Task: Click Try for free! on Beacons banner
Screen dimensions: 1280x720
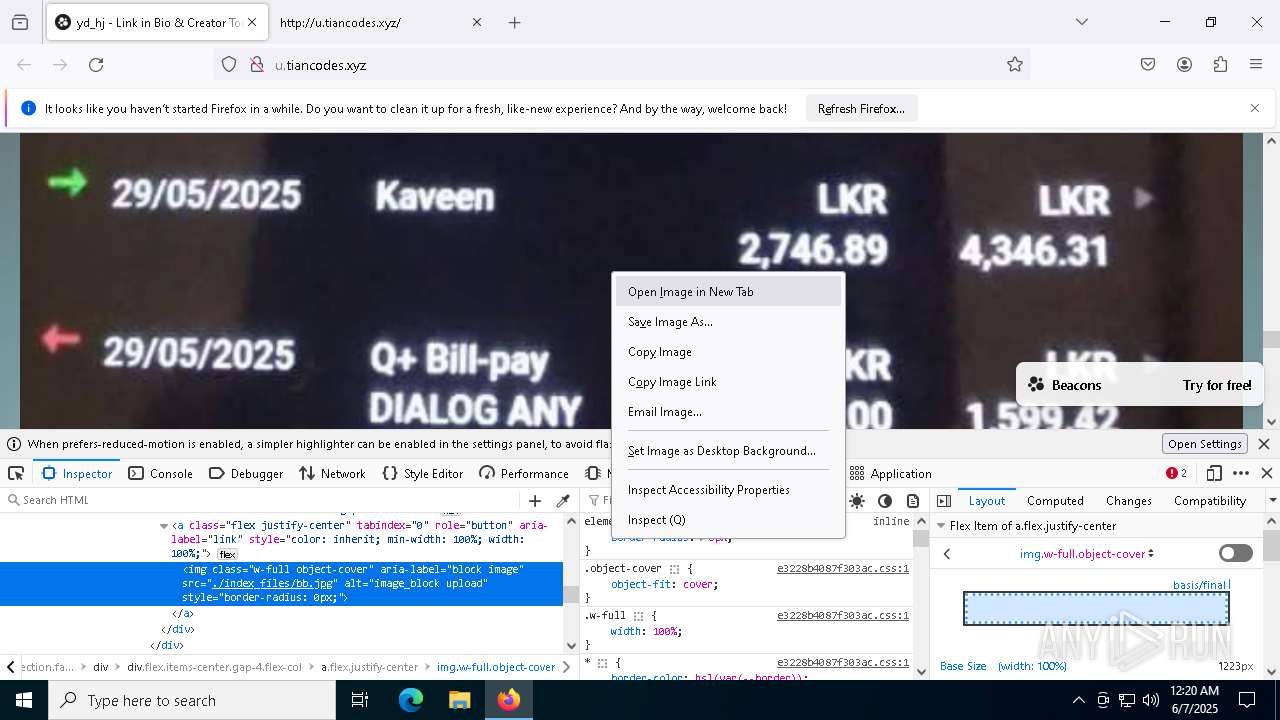Action: pyautogui.click(x=1217, y=385)
